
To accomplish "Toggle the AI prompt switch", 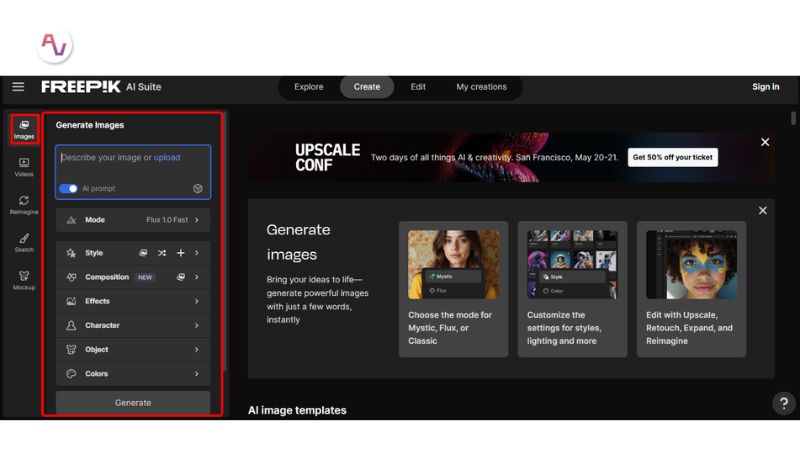I will (68, 189).
